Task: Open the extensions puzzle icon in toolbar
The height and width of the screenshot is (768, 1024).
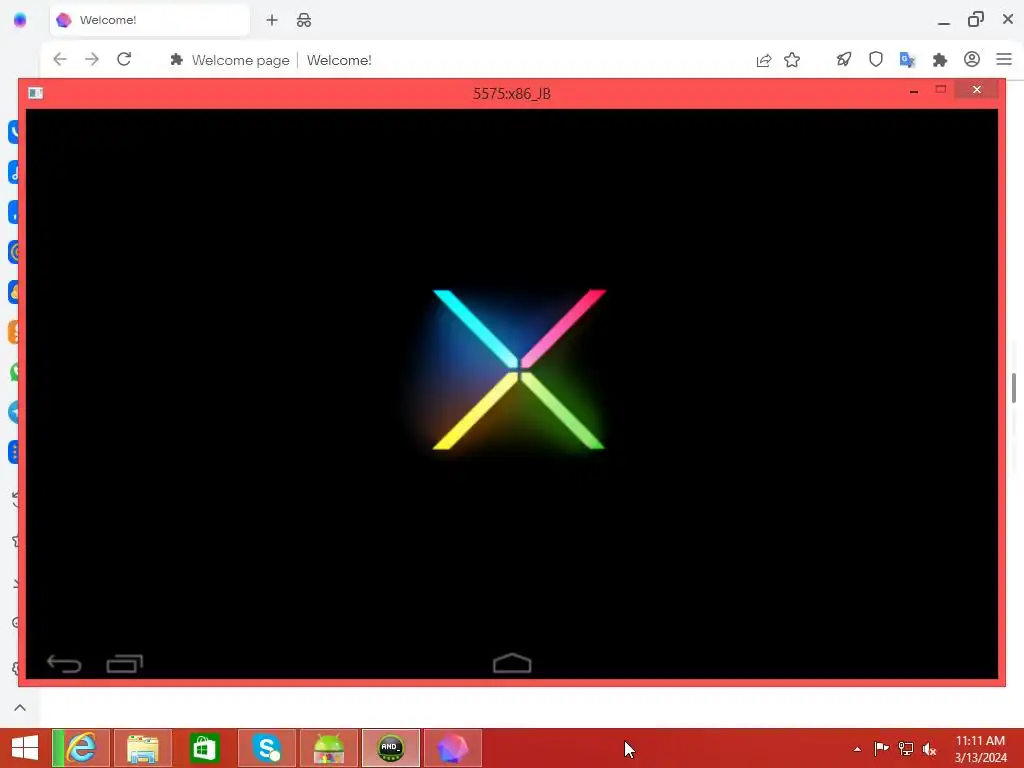Action: pos(940,60)
